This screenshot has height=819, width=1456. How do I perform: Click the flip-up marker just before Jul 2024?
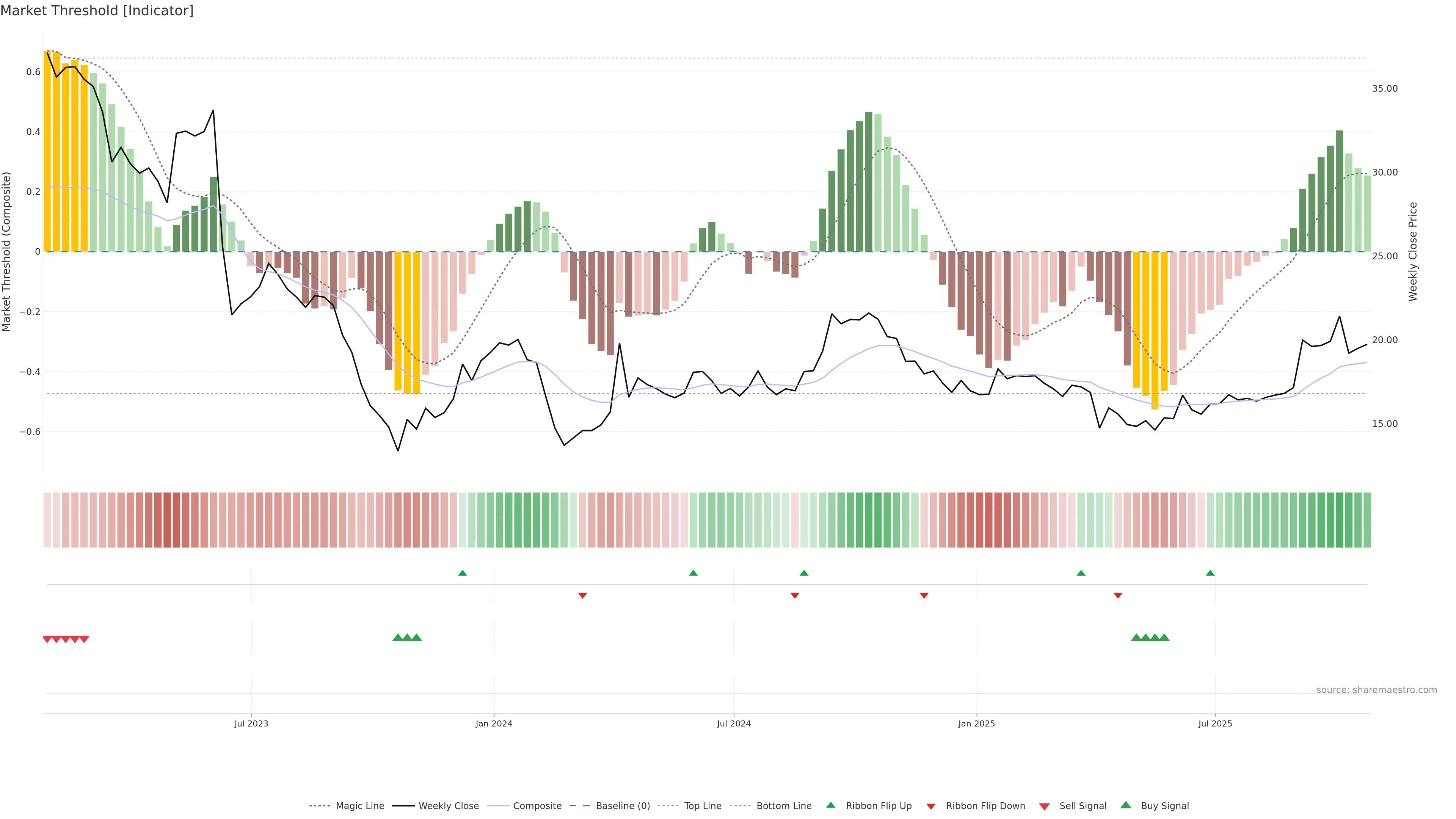click(693, 573)
